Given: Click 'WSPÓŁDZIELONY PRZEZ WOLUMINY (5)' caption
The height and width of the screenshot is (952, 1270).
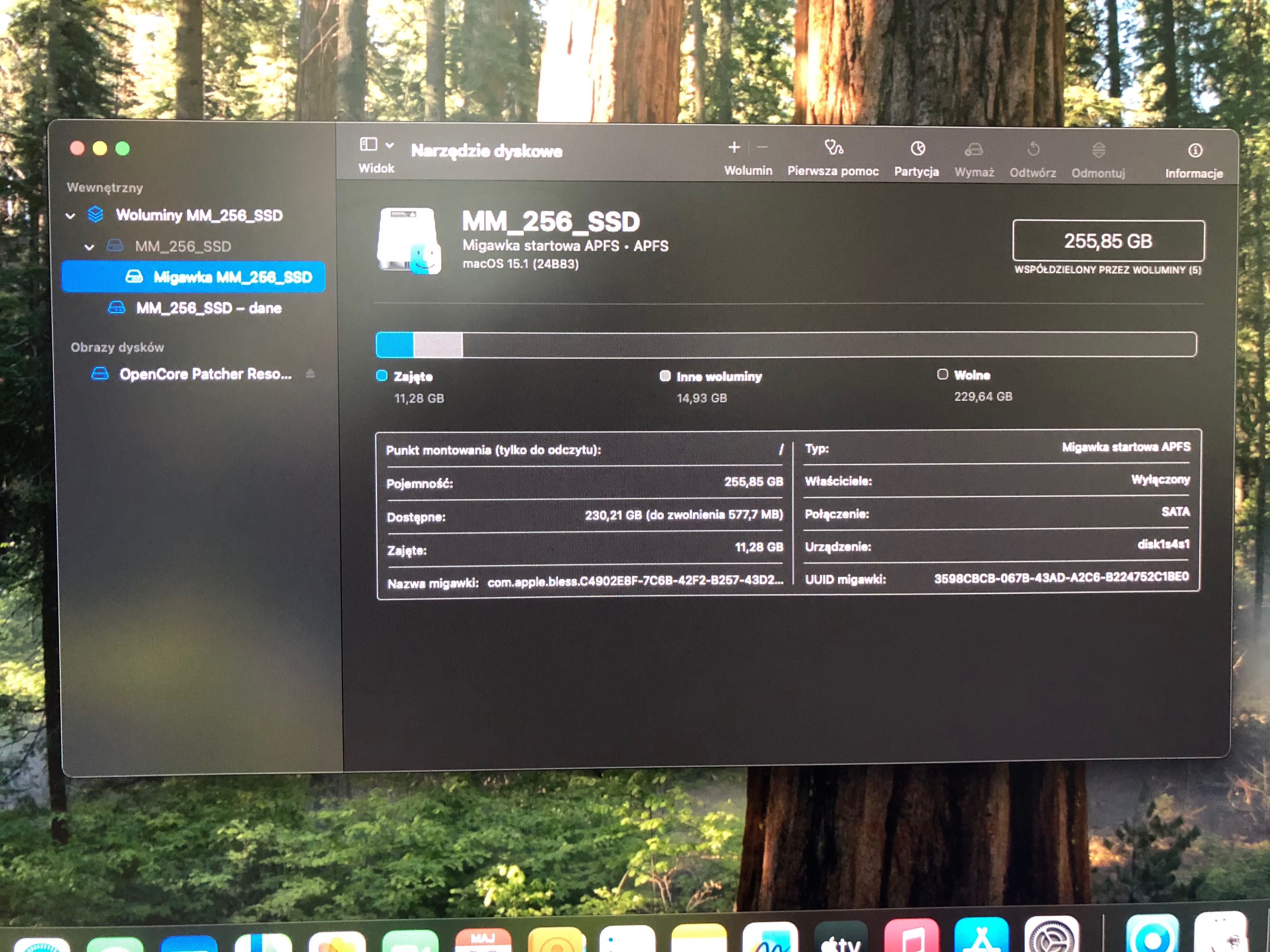Looking at the screenshot, I should pyautogui.click(x=1108, y=270).
